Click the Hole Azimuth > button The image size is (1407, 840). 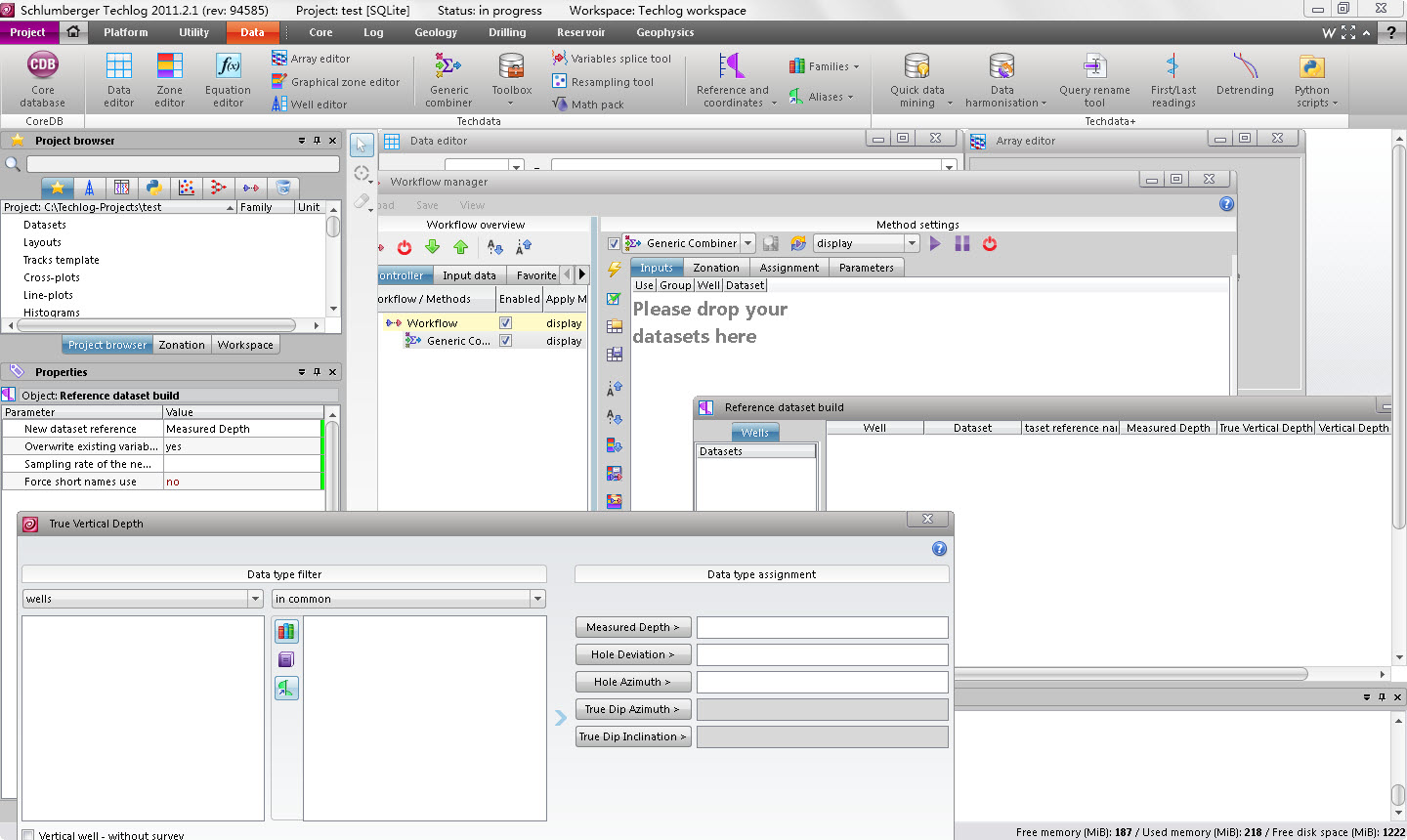tap(633, 682)
